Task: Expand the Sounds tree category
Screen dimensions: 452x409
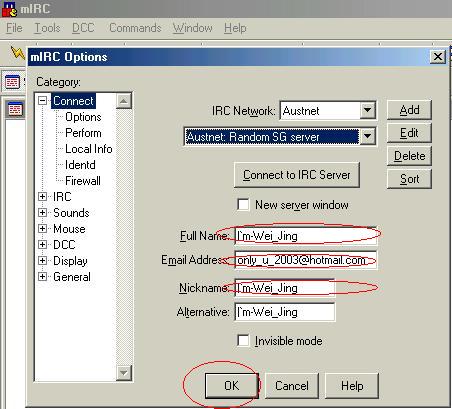Action: tap(42, 212)
